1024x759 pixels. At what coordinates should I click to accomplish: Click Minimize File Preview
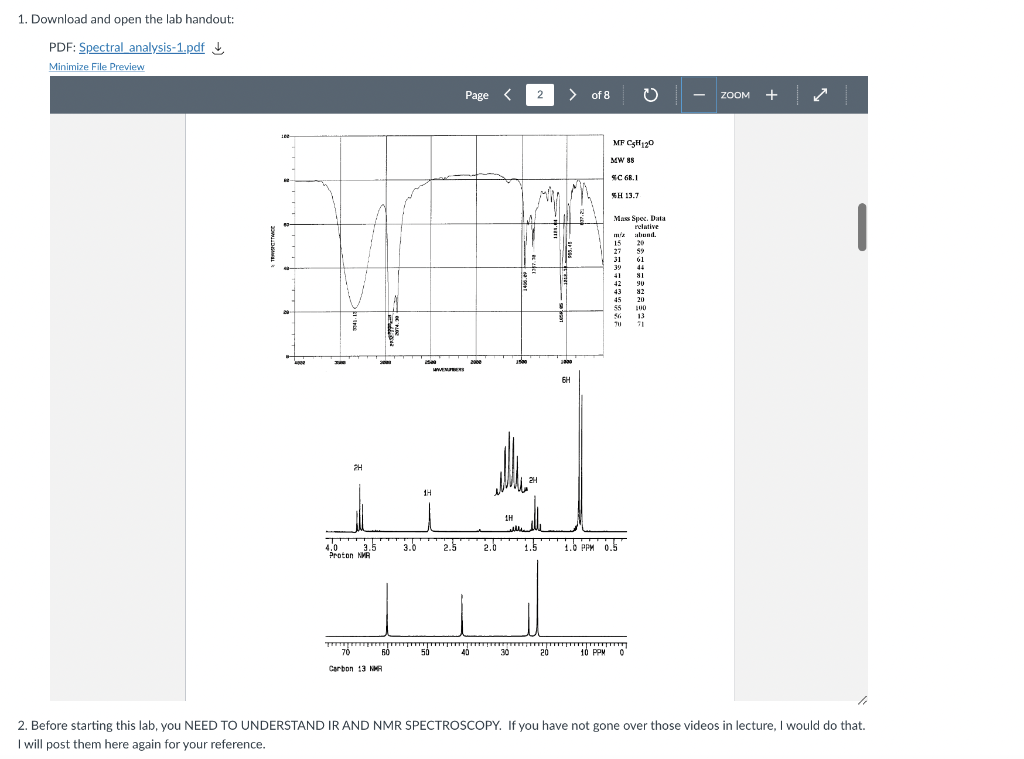[x=95, y=66]
